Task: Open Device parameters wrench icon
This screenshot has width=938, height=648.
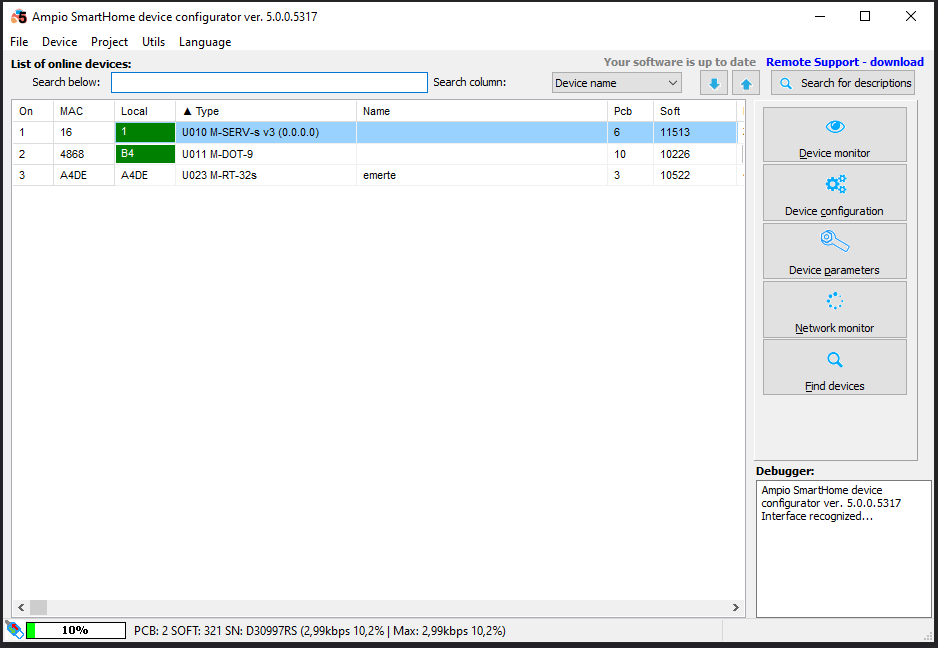Action: pyautogui.click(x=835, y=242)
